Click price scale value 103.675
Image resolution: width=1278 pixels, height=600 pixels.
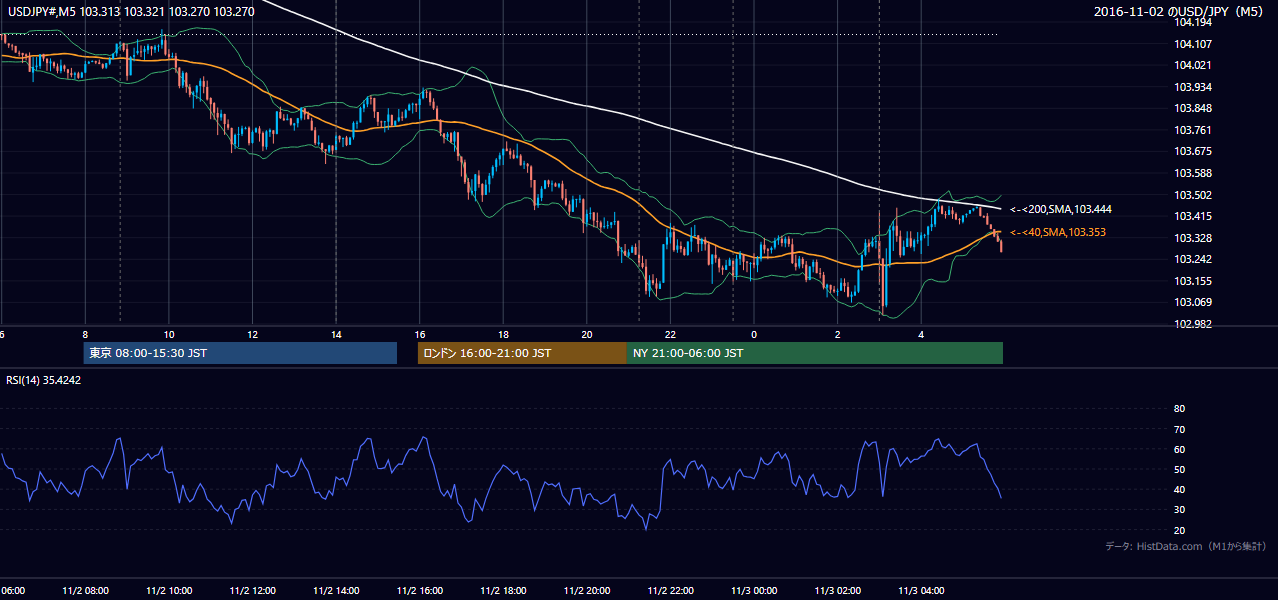click(1193, 152)
